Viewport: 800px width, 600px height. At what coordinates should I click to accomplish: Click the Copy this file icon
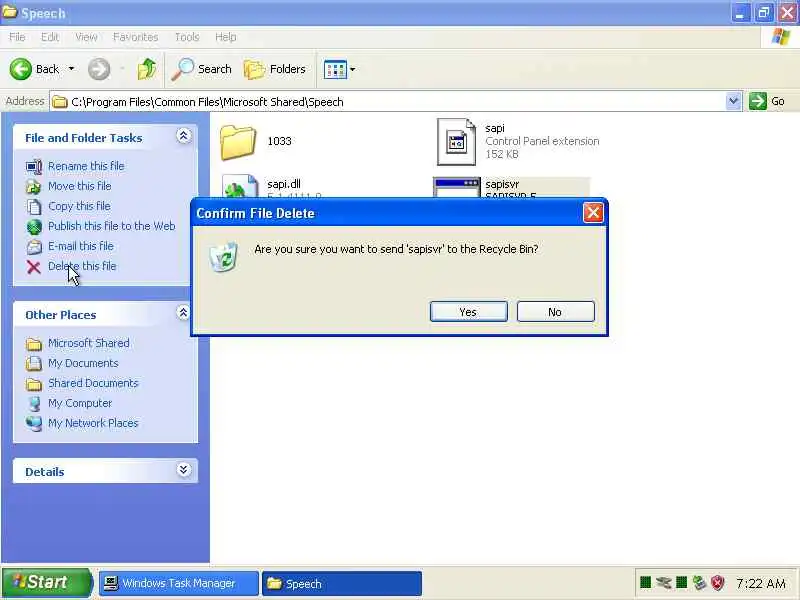[34, 207]
